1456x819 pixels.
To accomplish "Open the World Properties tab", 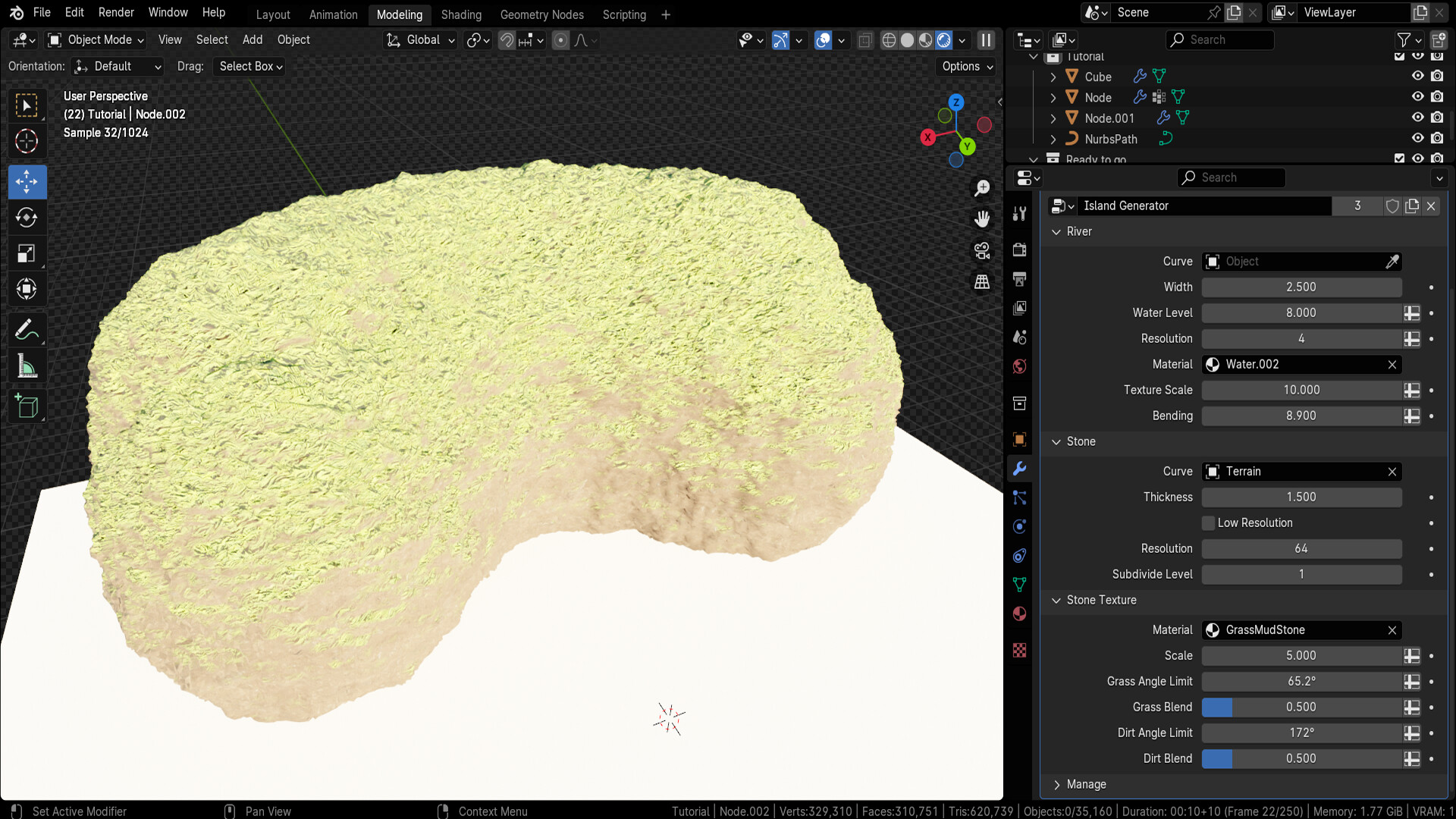I will point(1019,366).
